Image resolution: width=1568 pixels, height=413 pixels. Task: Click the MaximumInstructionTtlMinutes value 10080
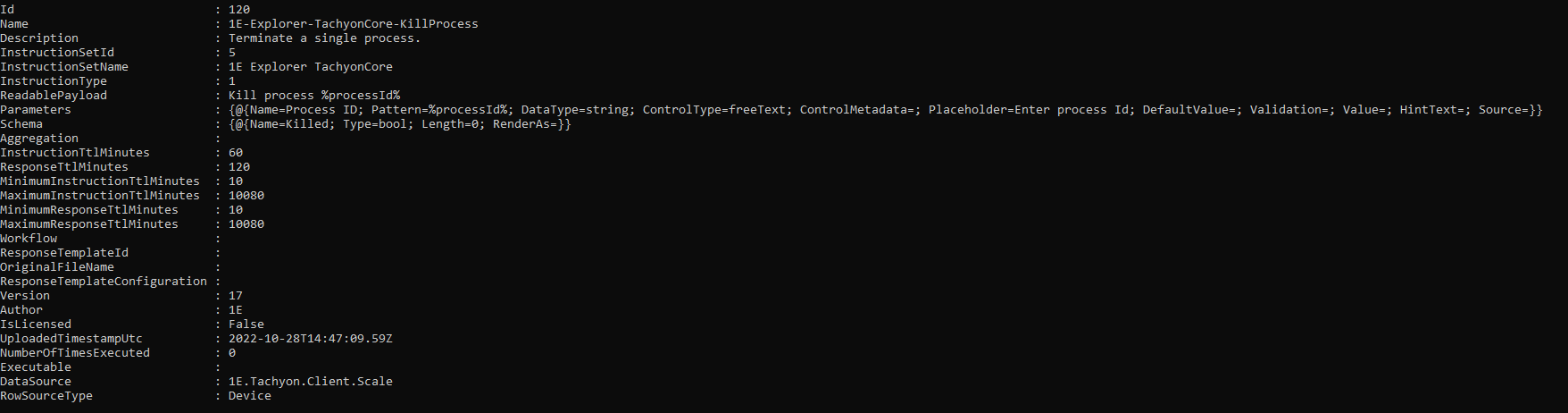pyautogui.click(x=246, y=196)
